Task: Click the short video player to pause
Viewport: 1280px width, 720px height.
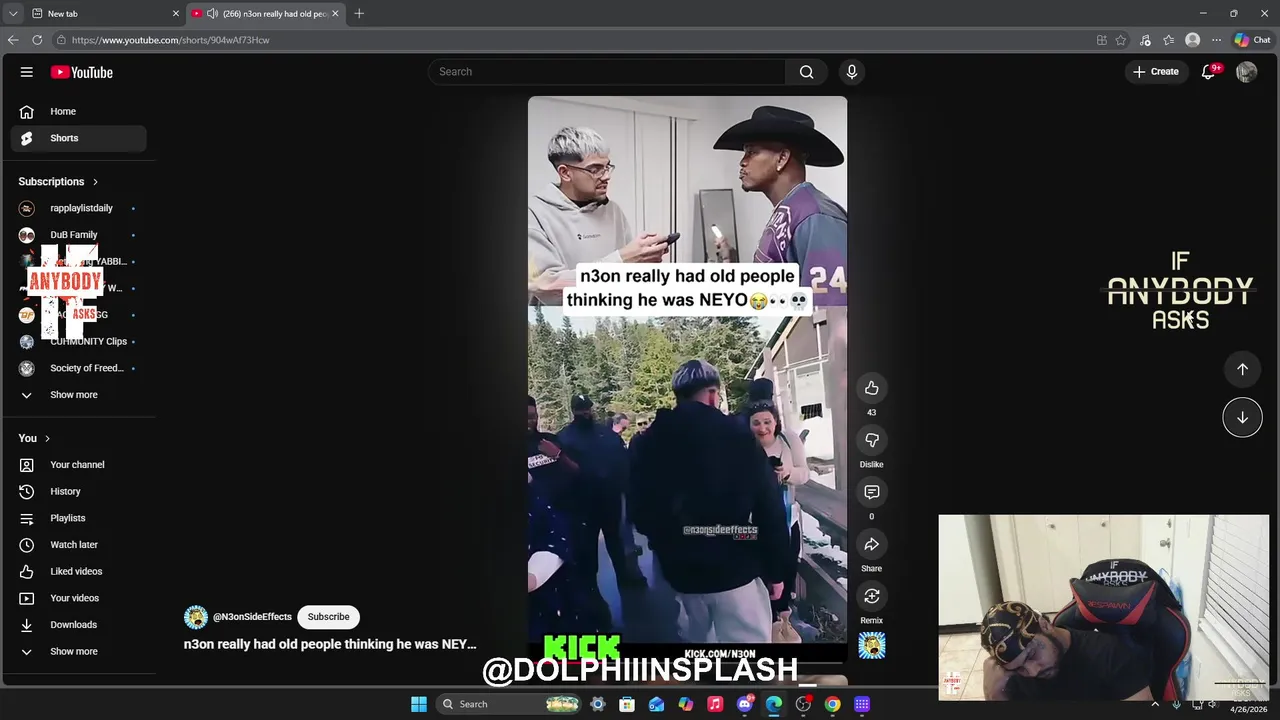Action: click(687, 380)
